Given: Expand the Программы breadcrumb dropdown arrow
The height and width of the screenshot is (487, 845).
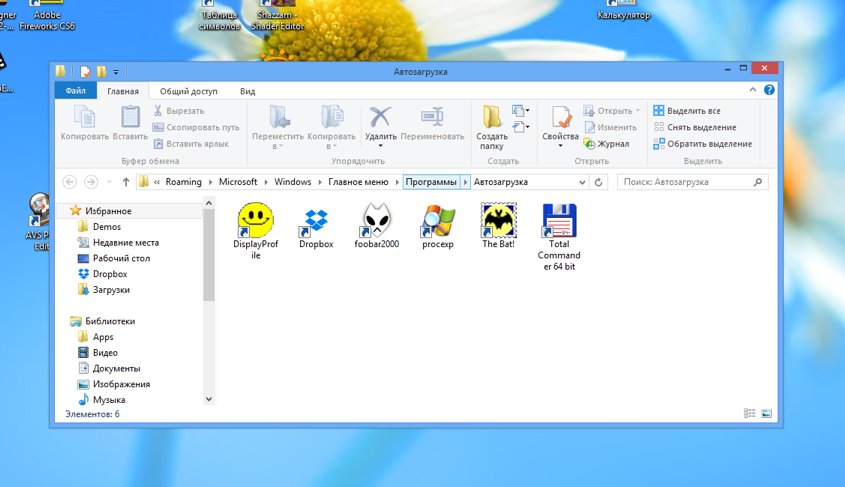Looking at the screenshot, I should point(465,182).
